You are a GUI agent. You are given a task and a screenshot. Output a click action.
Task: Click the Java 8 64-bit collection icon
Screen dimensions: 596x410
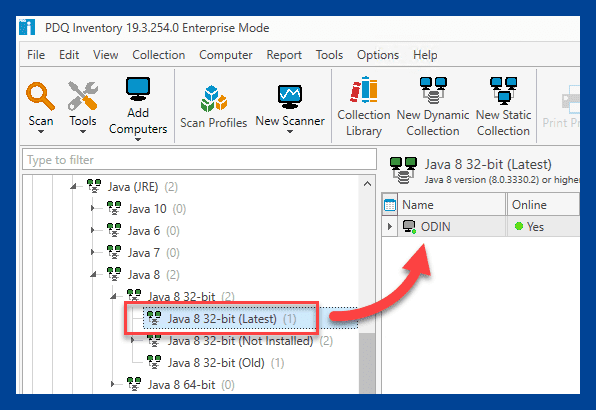click(134, 384)
